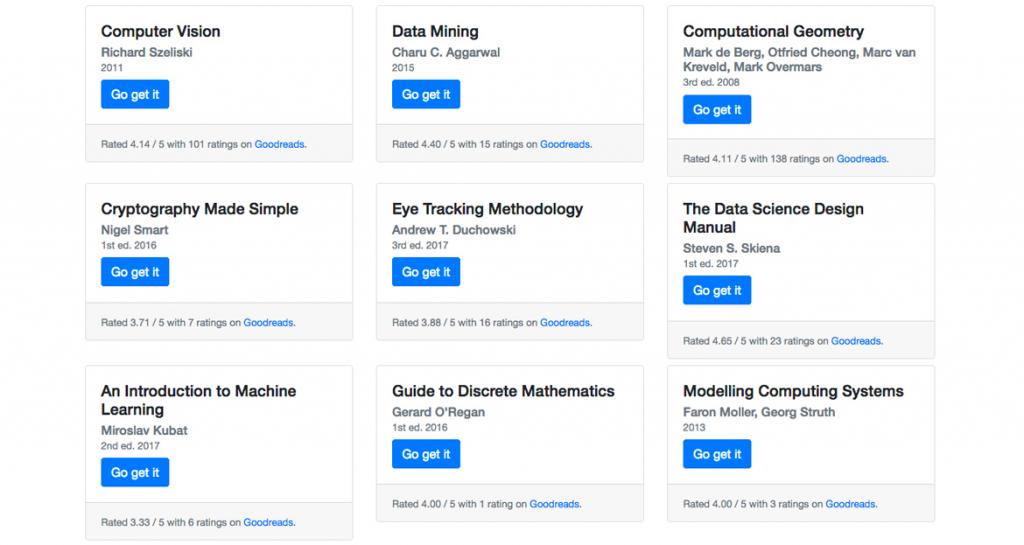Open Goodreads link for Data Mining rating
The image size is (1024, 545).
click(x=565, y=144)
